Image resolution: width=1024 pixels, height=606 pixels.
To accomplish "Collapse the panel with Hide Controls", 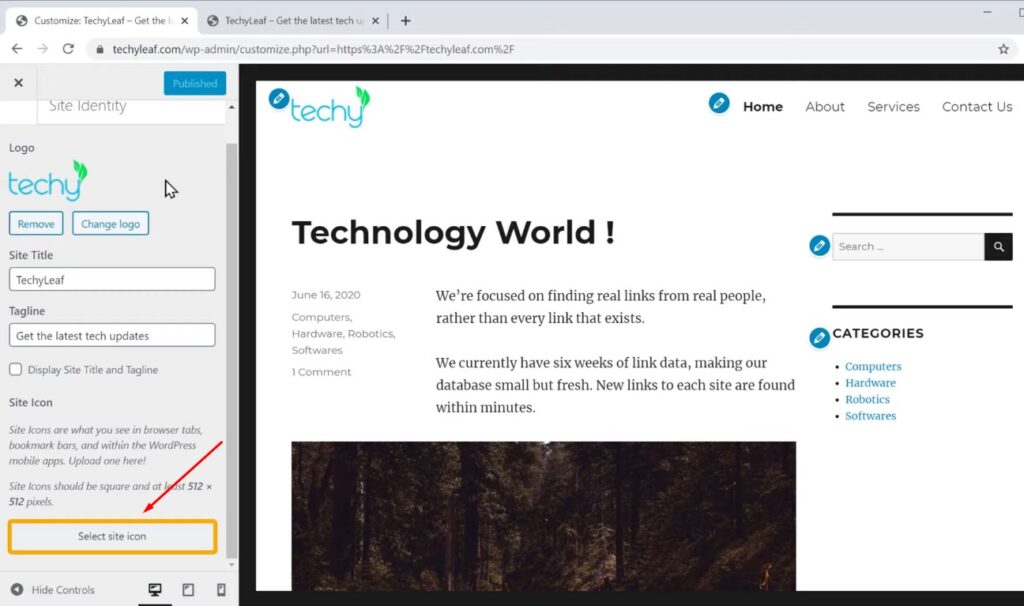I will pyautogui.click(x=53, y=590).
